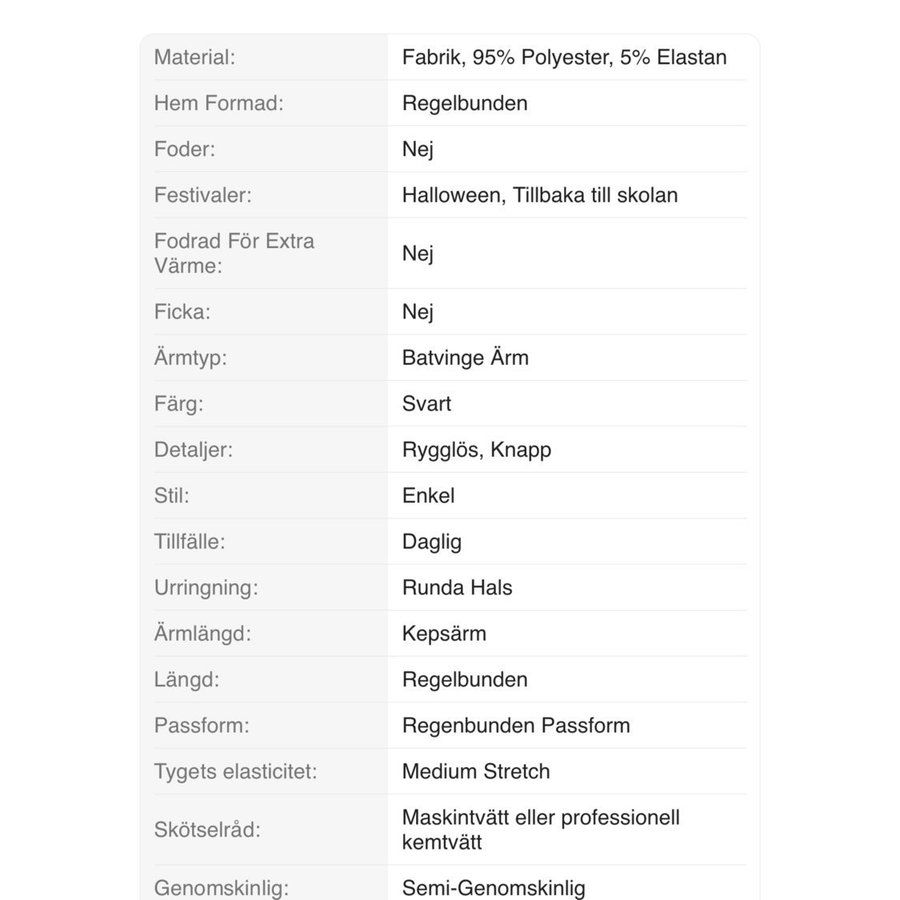900x900 pixels.
Task: Select the 'Runda Hals' neckline value
Action: [457, 588]
